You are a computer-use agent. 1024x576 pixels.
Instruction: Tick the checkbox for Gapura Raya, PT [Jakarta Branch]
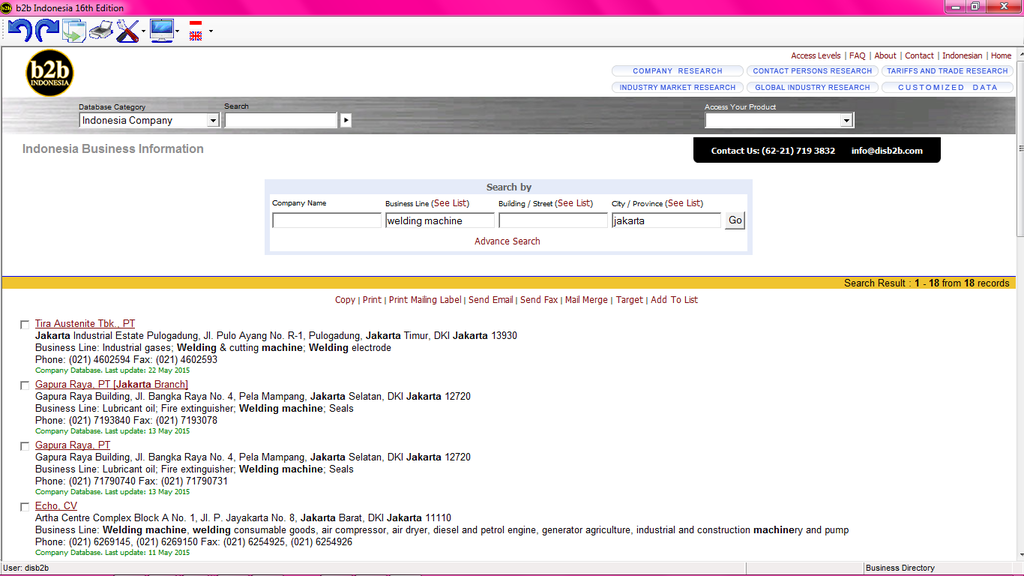click(24, 385)
